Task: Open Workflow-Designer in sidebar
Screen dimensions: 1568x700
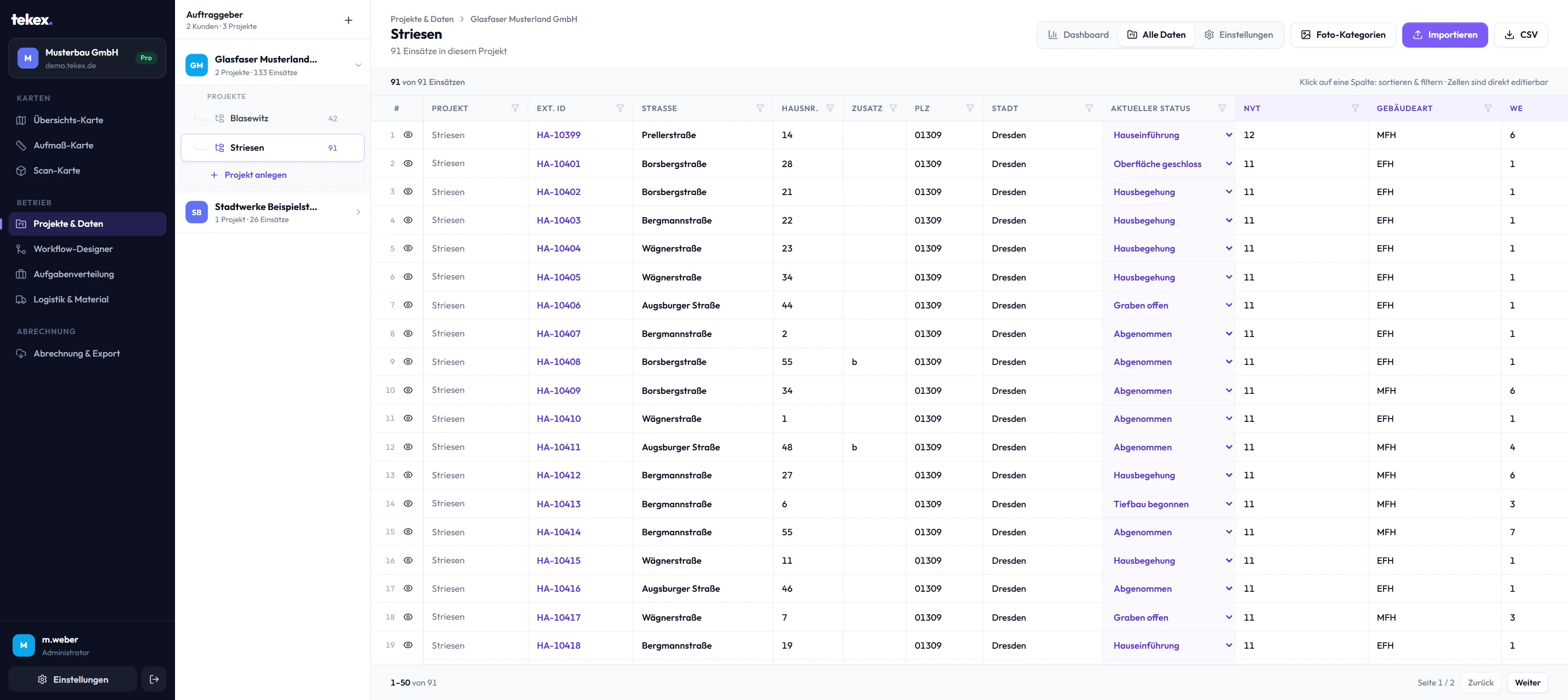Action: (87, 249)
